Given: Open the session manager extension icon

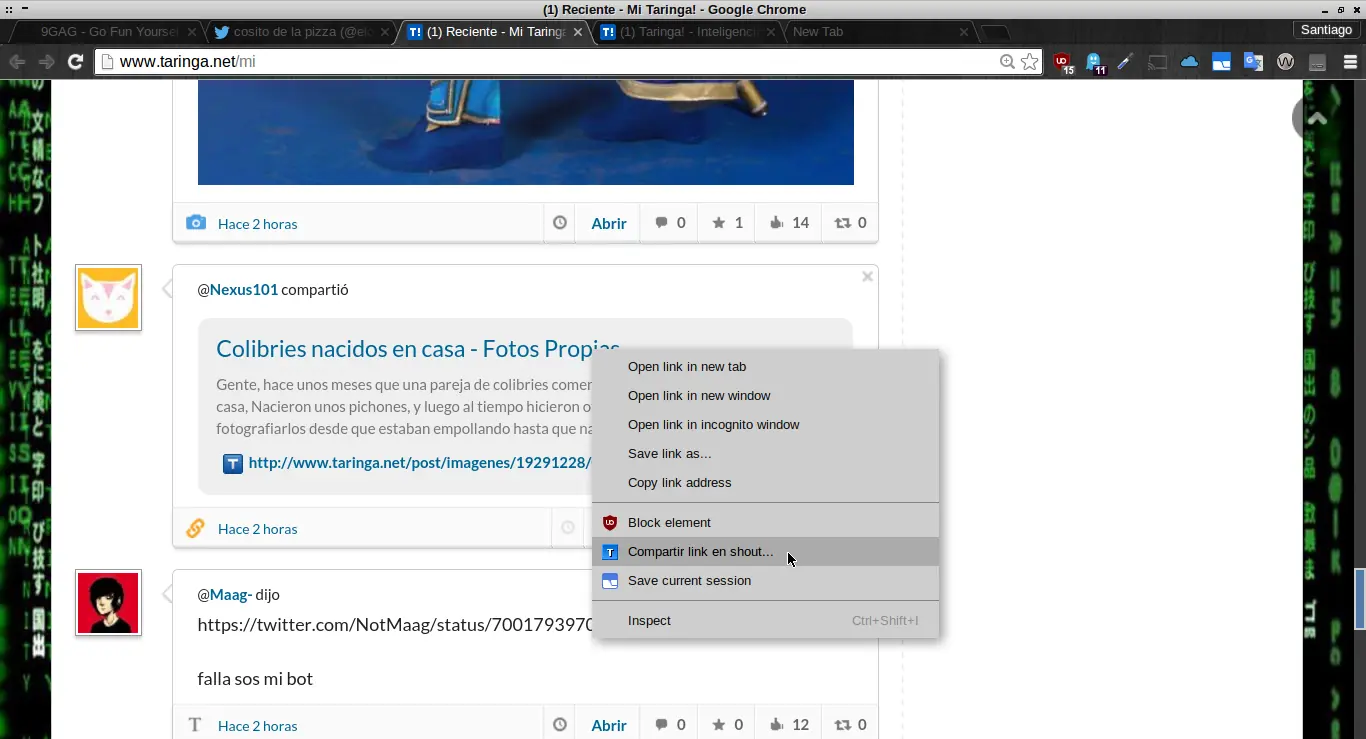Looking at the screenshot, I should [1221, 62].
